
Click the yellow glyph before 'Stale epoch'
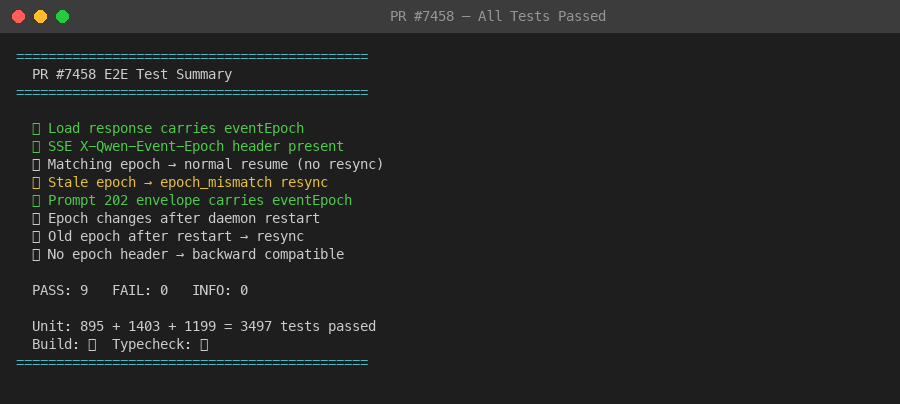click(36, 182)
